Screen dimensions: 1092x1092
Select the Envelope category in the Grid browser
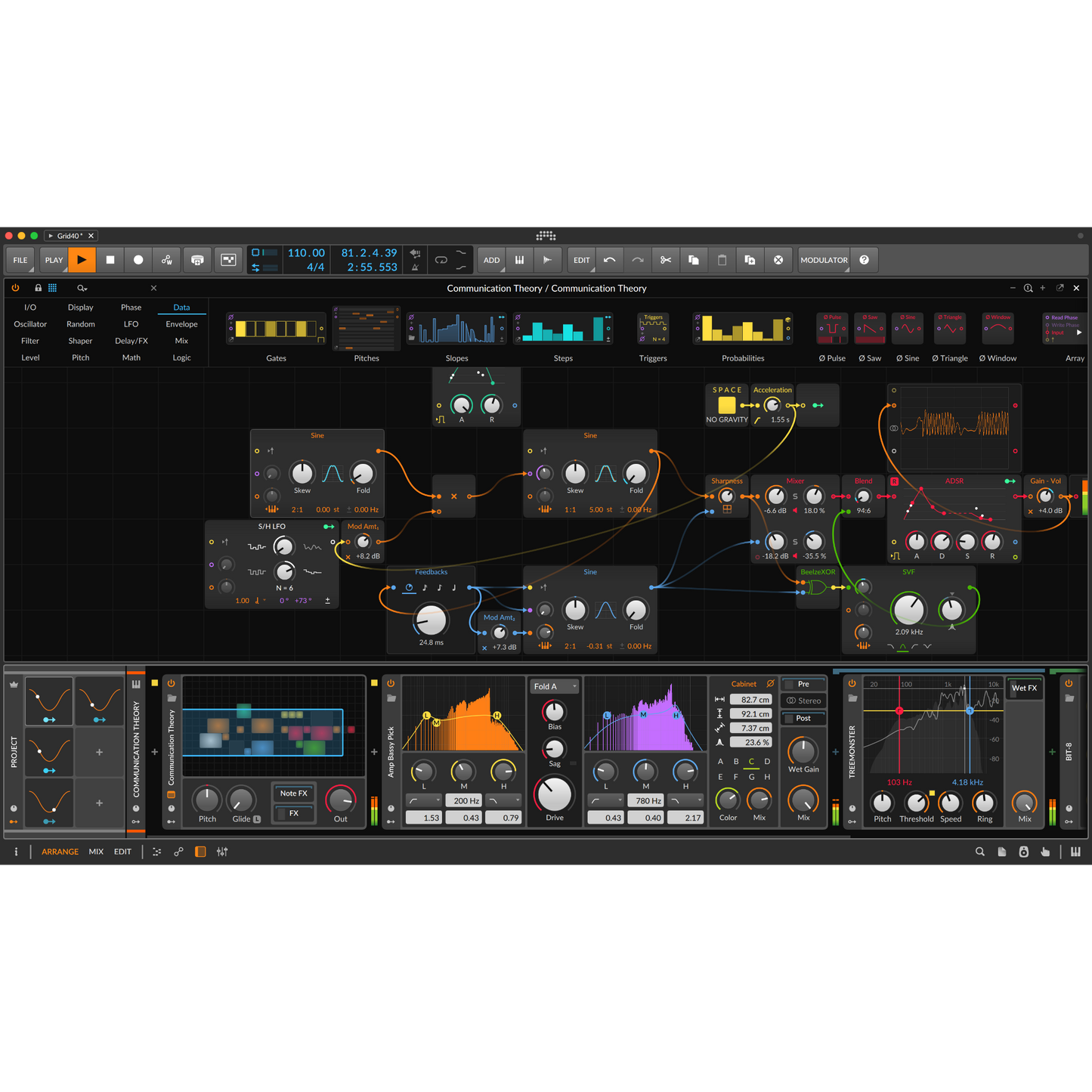[x=181, y=323]
